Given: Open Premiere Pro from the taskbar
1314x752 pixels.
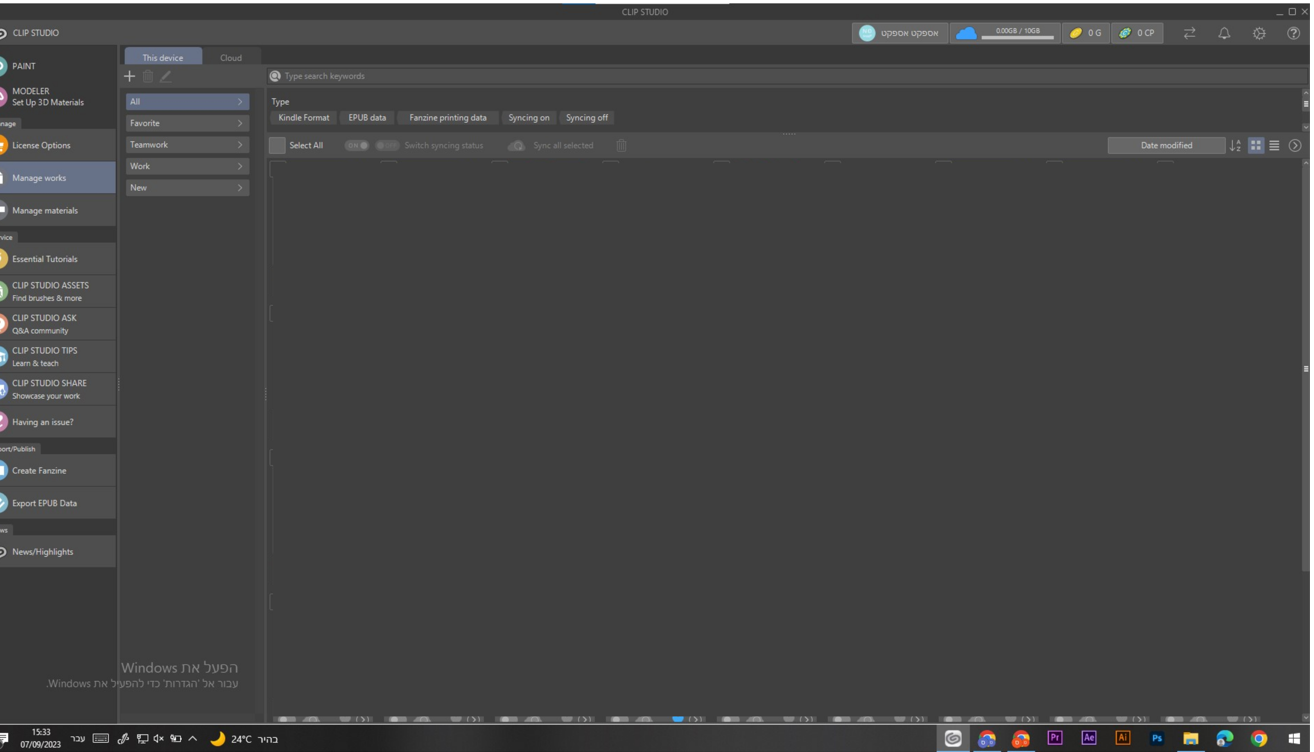Looking at the screenshot, I should pos(1054,738).
